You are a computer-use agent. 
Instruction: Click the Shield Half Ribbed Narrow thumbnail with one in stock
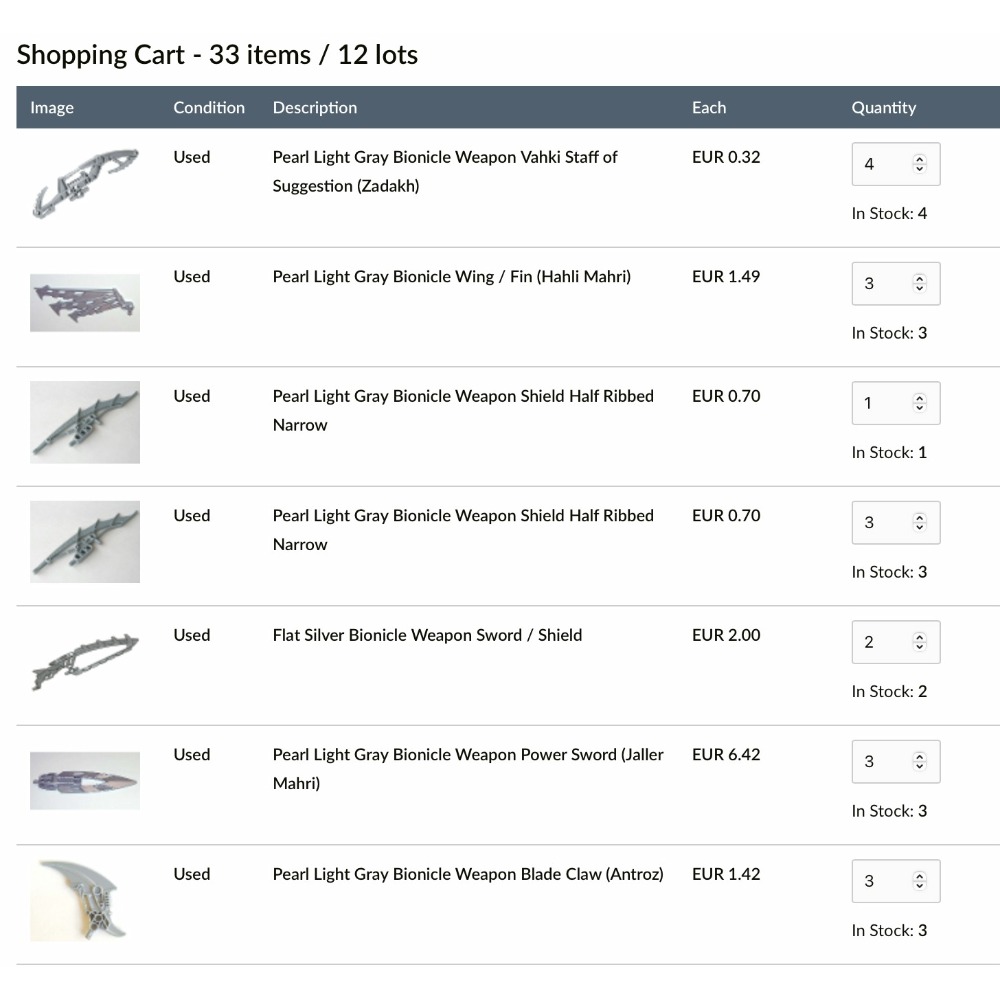[85, 422]
